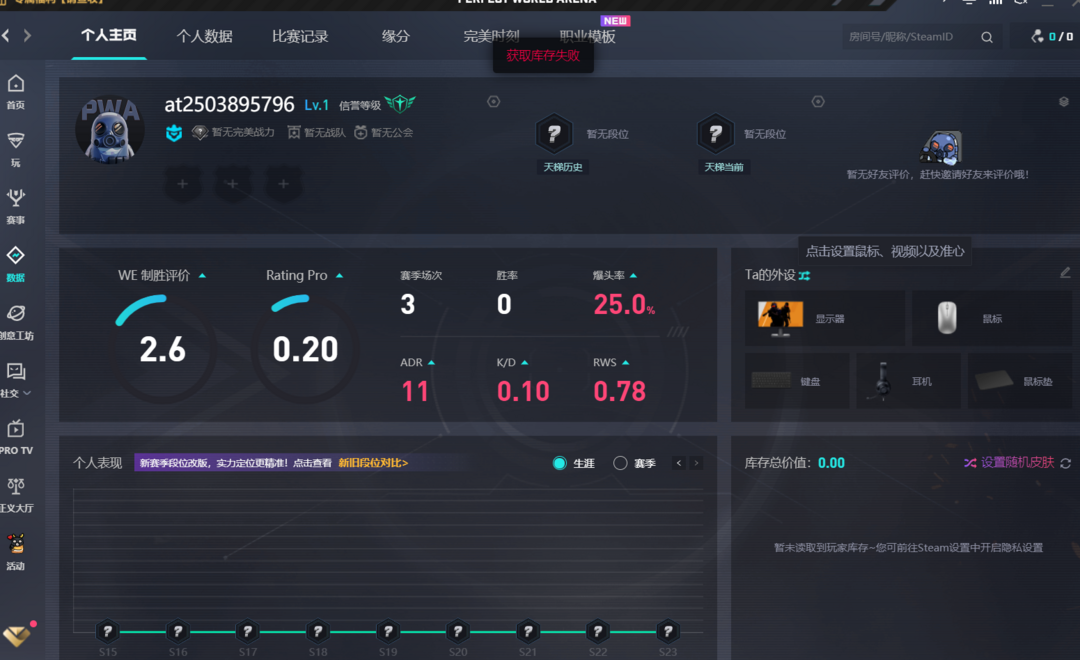Click the 活动 mascot icon in sidebar
The height and width of the screenshot is (660, 1080).
16,545
